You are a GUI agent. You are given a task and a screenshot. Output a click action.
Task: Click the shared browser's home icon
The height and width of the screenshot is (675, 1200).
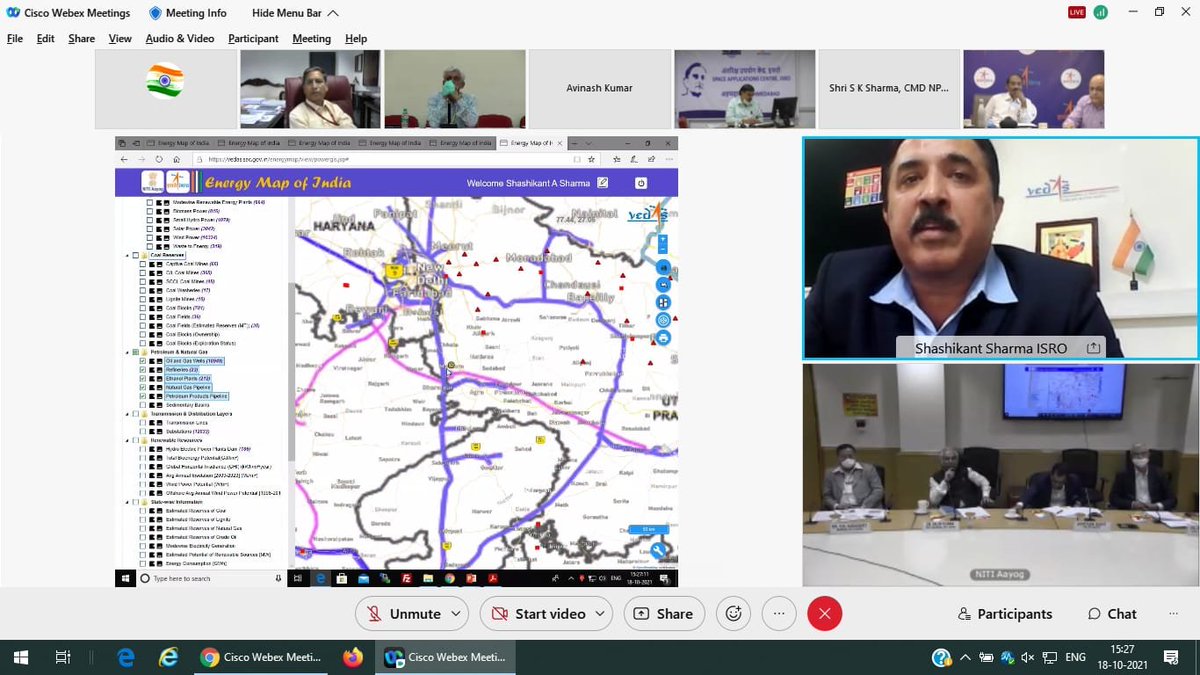176,159
